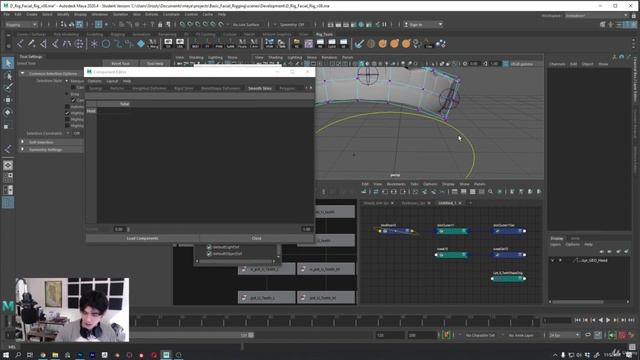Open the Sign In dropdown
This screenshot has width=640, height=360.
423,24
